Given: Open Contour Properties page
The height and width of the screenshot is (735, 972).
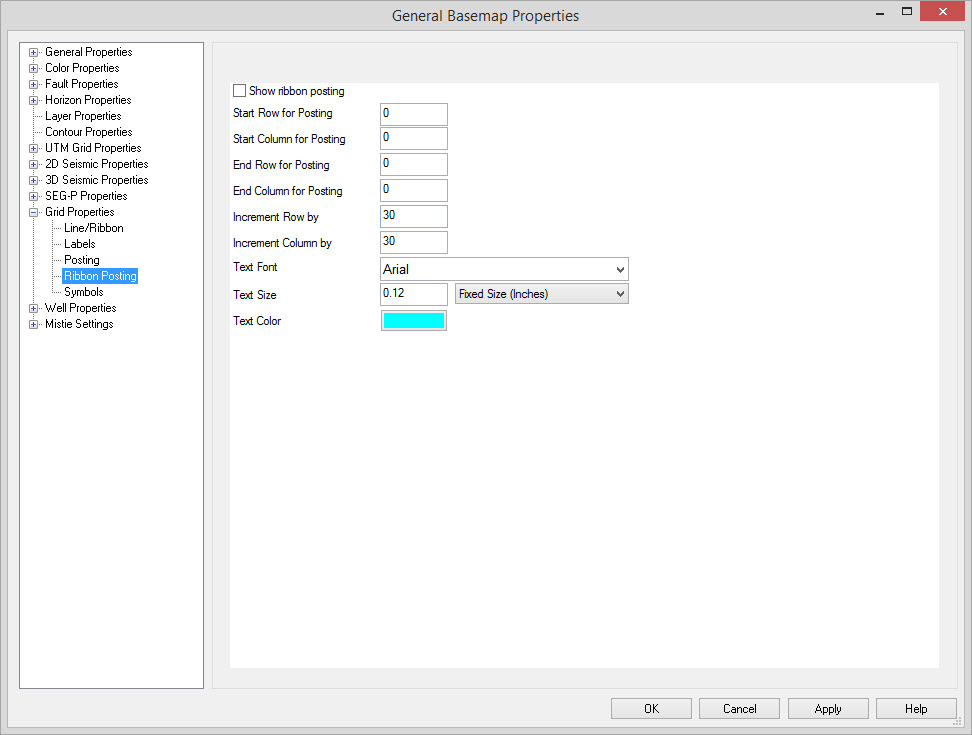Looking at the screenshot, I should coord(88,132).
